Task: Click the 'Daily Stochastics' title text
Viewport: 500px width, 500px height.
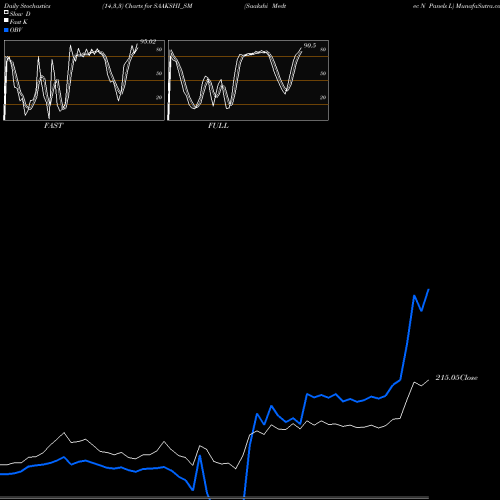Action: (x=27, y=6)
